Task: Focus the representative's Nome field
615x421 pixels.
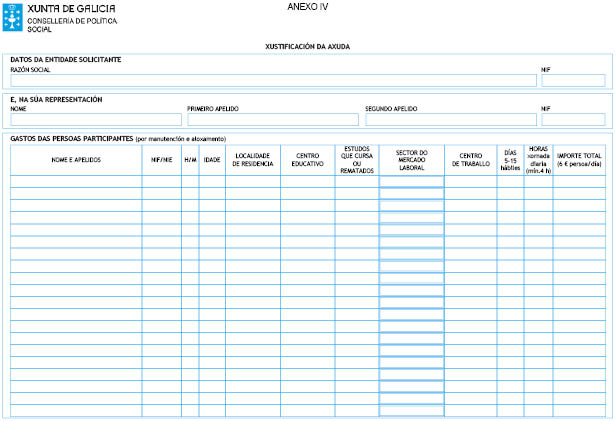Action: [95, 120]
